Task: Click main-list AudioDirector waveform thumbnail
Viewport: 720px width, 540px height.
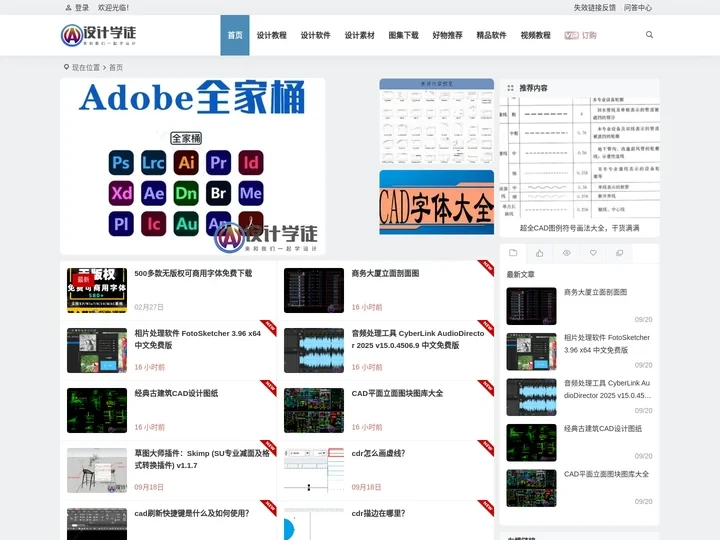Action: 314,350
